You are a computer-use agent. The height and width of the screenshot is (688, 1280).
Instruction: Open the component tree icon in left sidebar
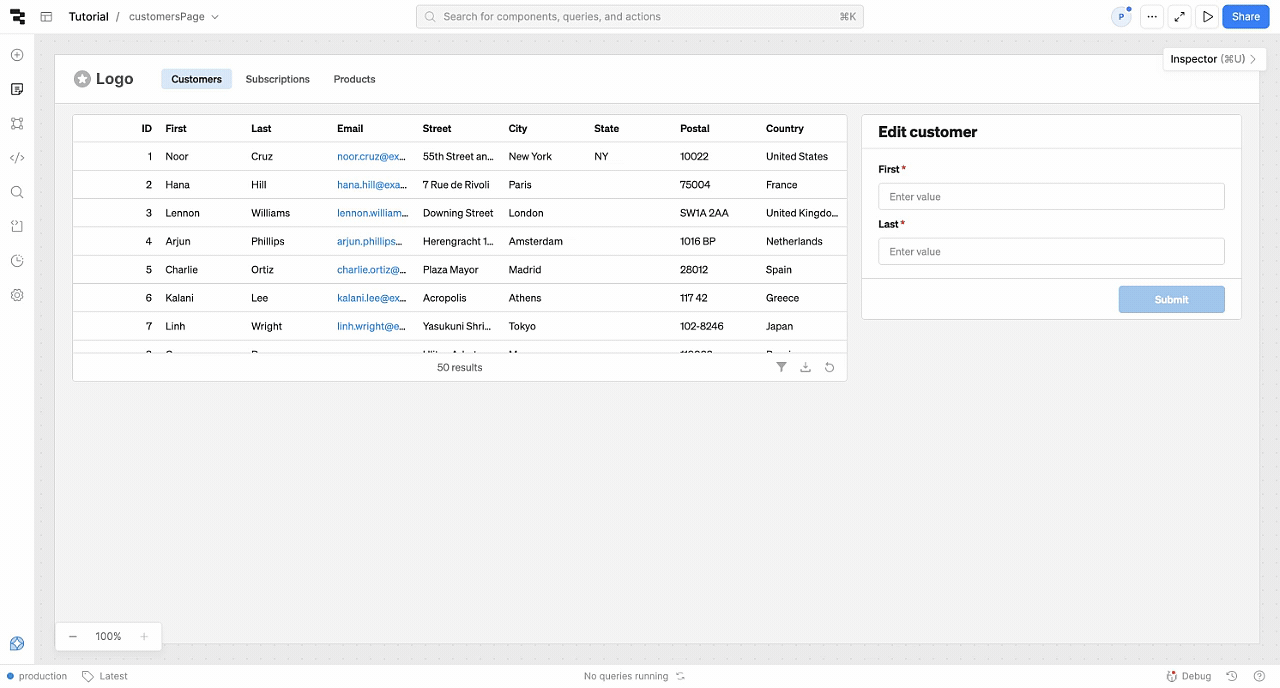click(17, 124)
